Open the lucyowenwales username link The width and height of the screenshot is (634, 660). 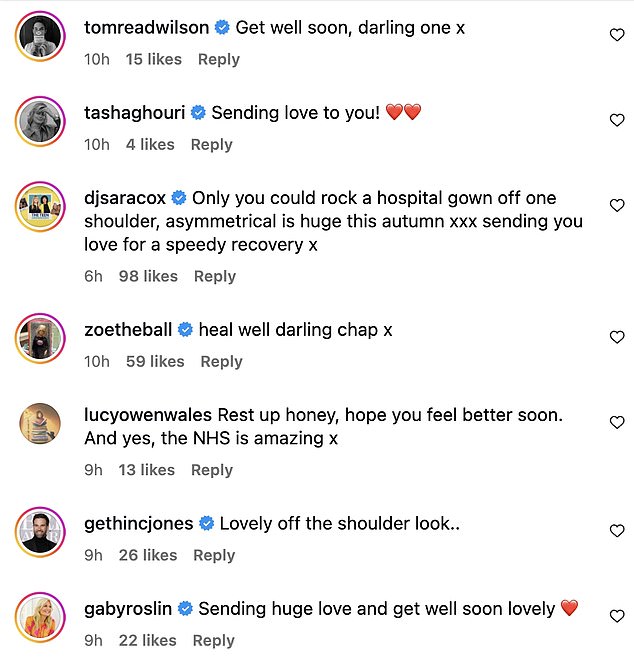(148, 415)
